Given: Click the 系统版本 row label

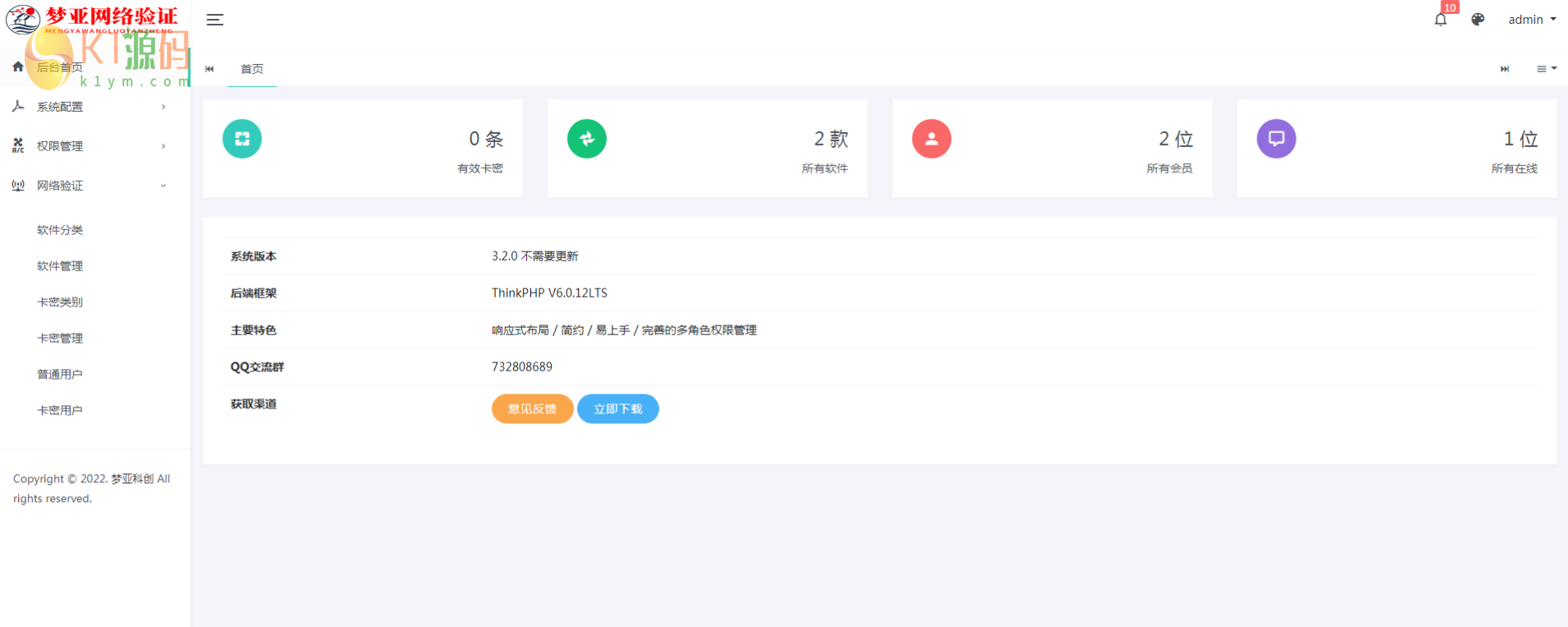Looking at the screenshot, I should point(253,256).
